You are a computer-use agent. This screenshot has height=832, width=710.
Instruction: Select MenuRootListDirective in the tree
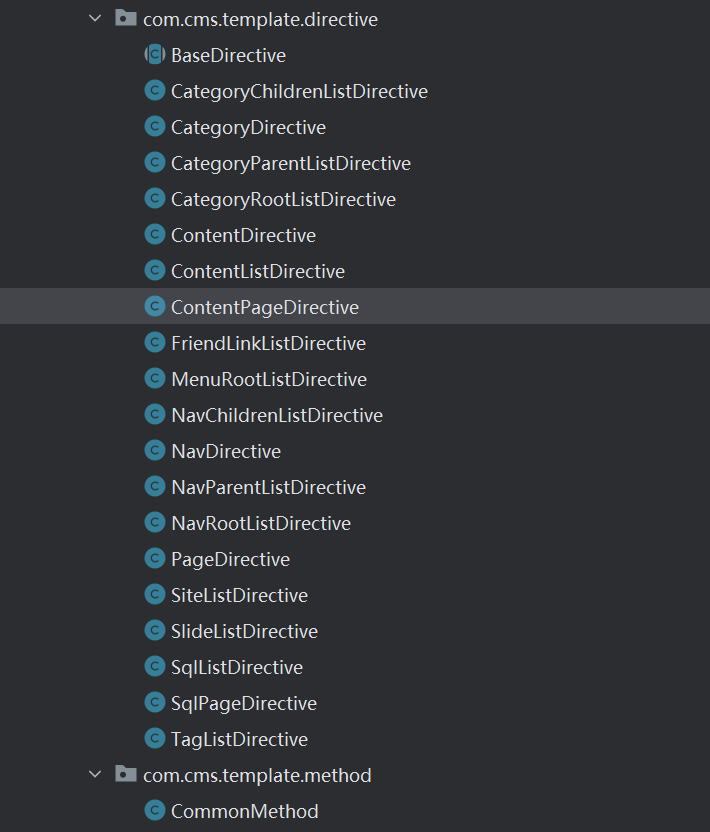[269, 379]
